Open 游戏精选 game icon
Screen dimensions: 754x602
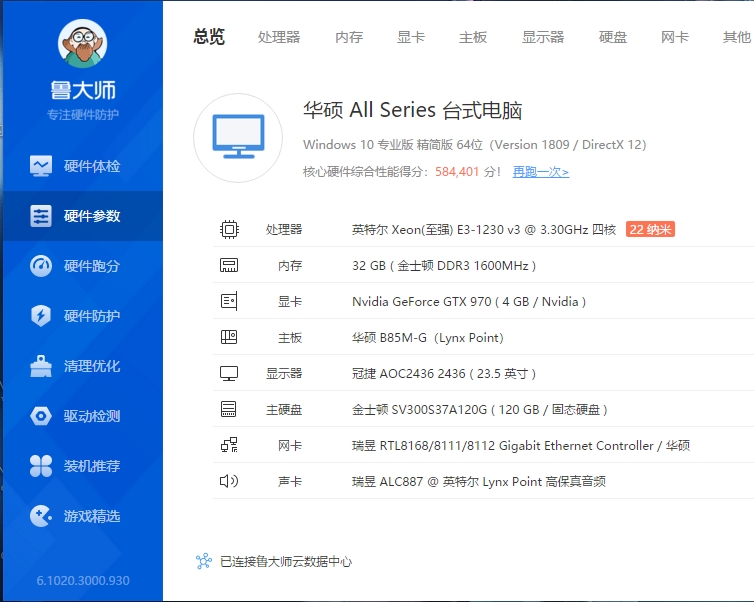(41, 516)
